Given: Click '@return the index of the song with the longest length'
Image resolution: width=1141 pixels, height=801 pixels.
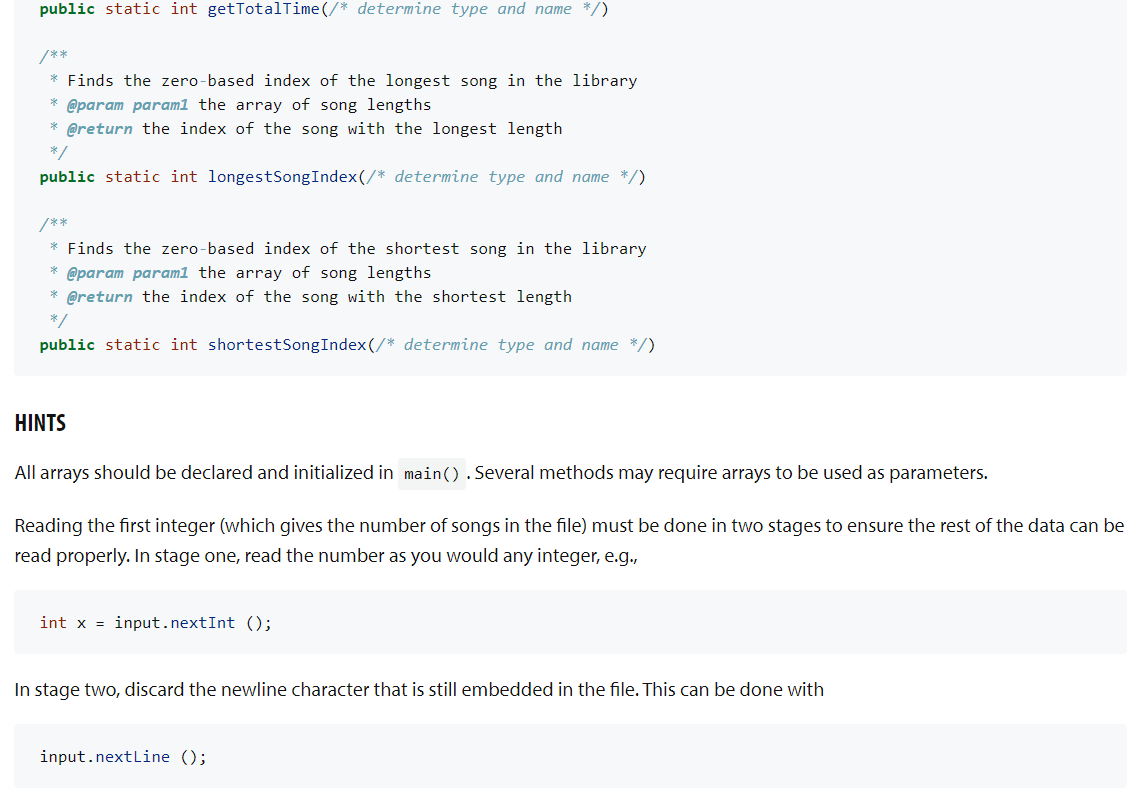Looking at the screenshot, I should tap(314, 129).
